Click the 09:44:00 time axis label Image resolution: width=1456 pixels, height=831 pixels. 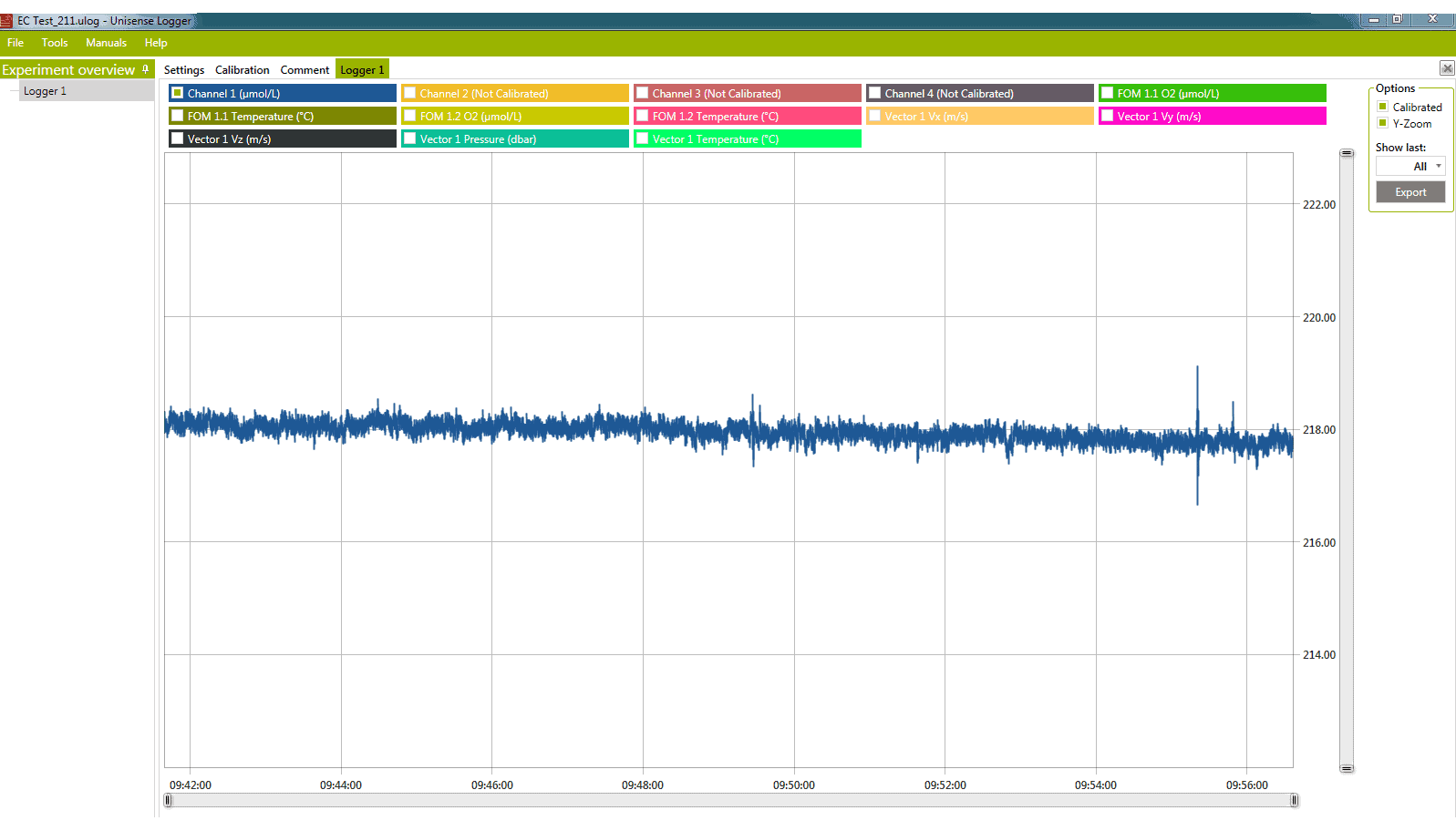[341, 785]
